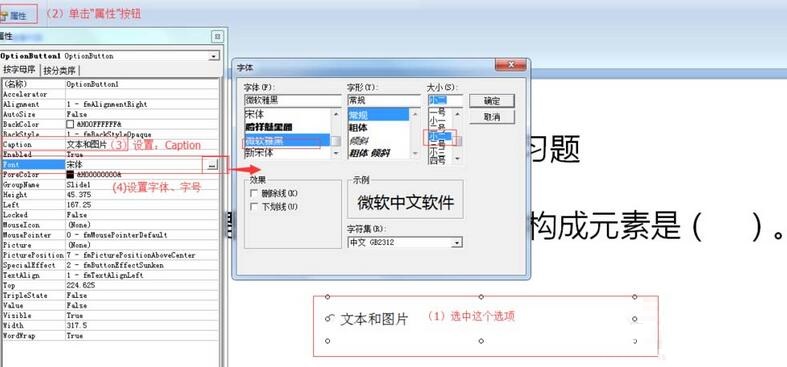787x367 pixels.
Task: Click the Top value 224.625
Action: (80, 285)
